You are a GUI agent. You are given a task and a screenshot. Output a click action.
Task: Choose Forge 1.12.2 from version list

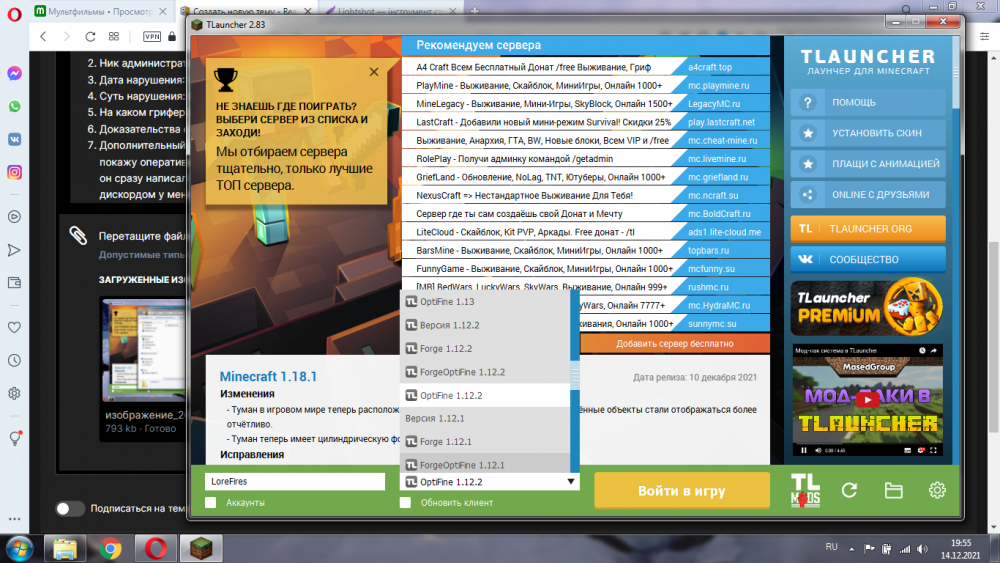(x=485, y=349)
